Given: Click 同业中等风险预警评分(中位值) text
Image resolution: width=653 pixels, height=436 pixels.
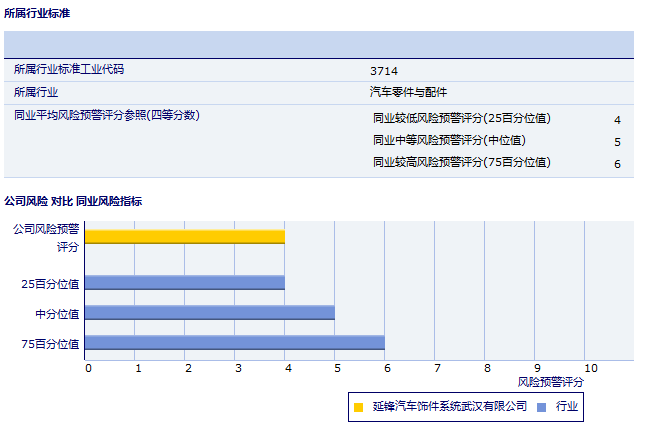Looking at the screenshot, I should coord(449,140).
